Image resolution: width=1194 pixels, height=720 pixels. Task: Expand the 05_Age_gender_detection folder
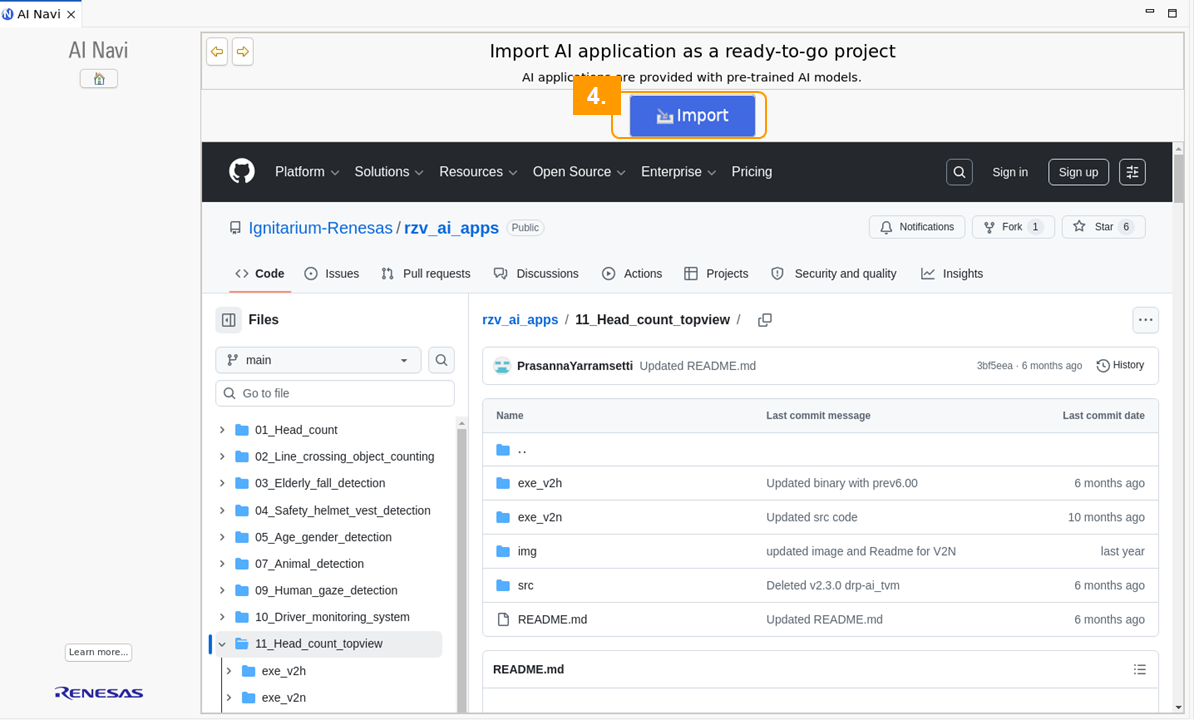[222, 537]
